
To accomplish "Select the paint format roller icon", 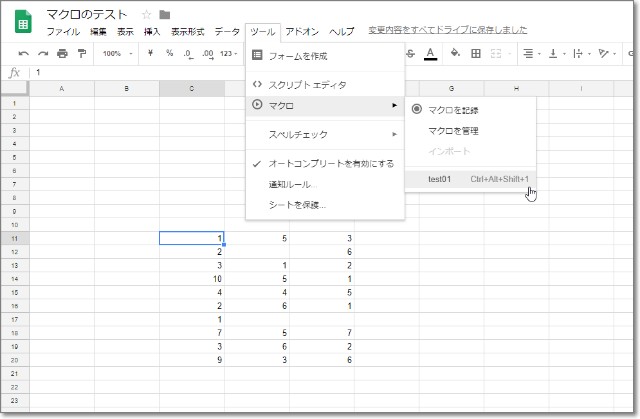I will (x=81, y=53).
